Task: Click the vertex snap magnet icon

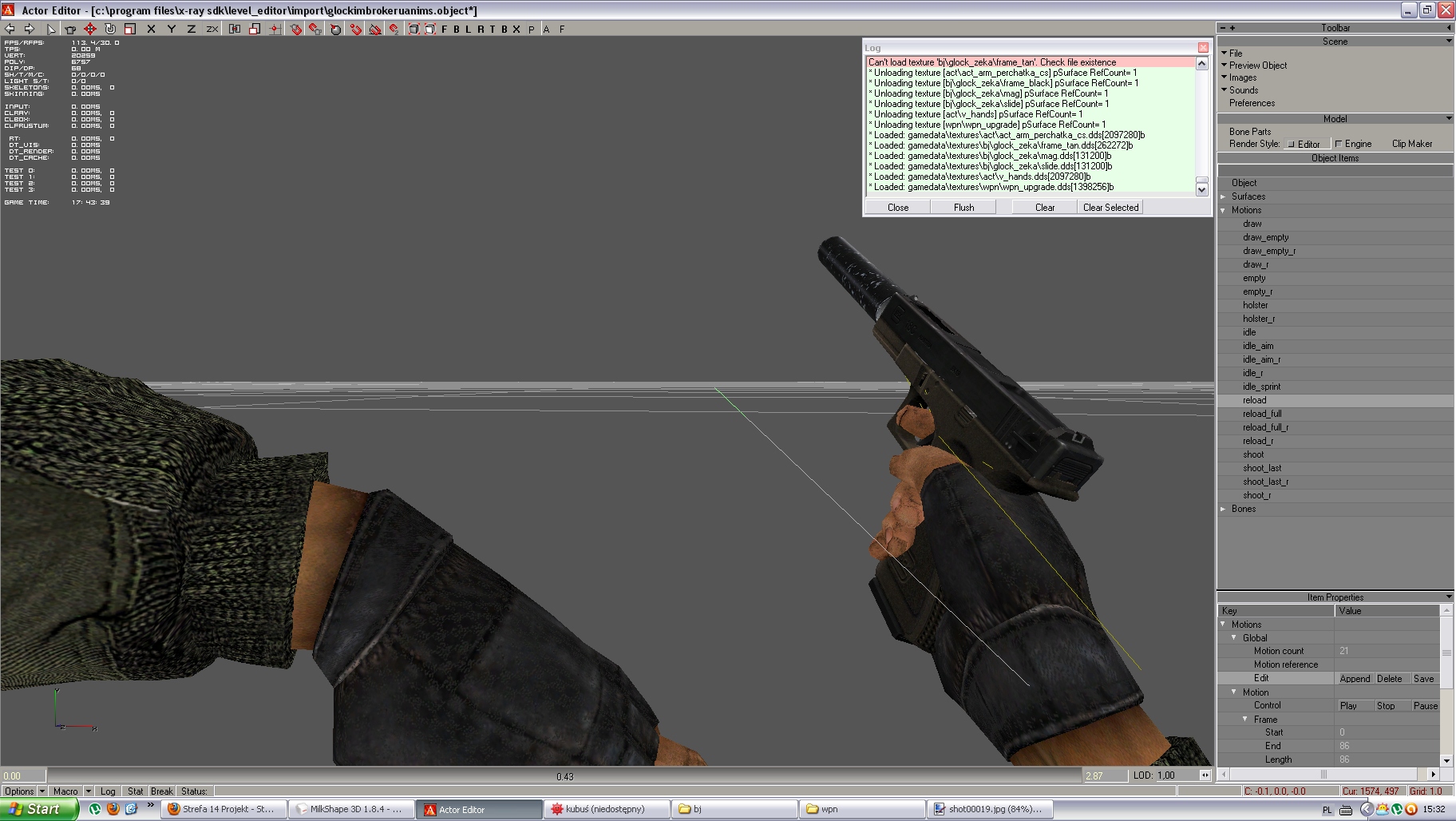Action: pos(355,29)
